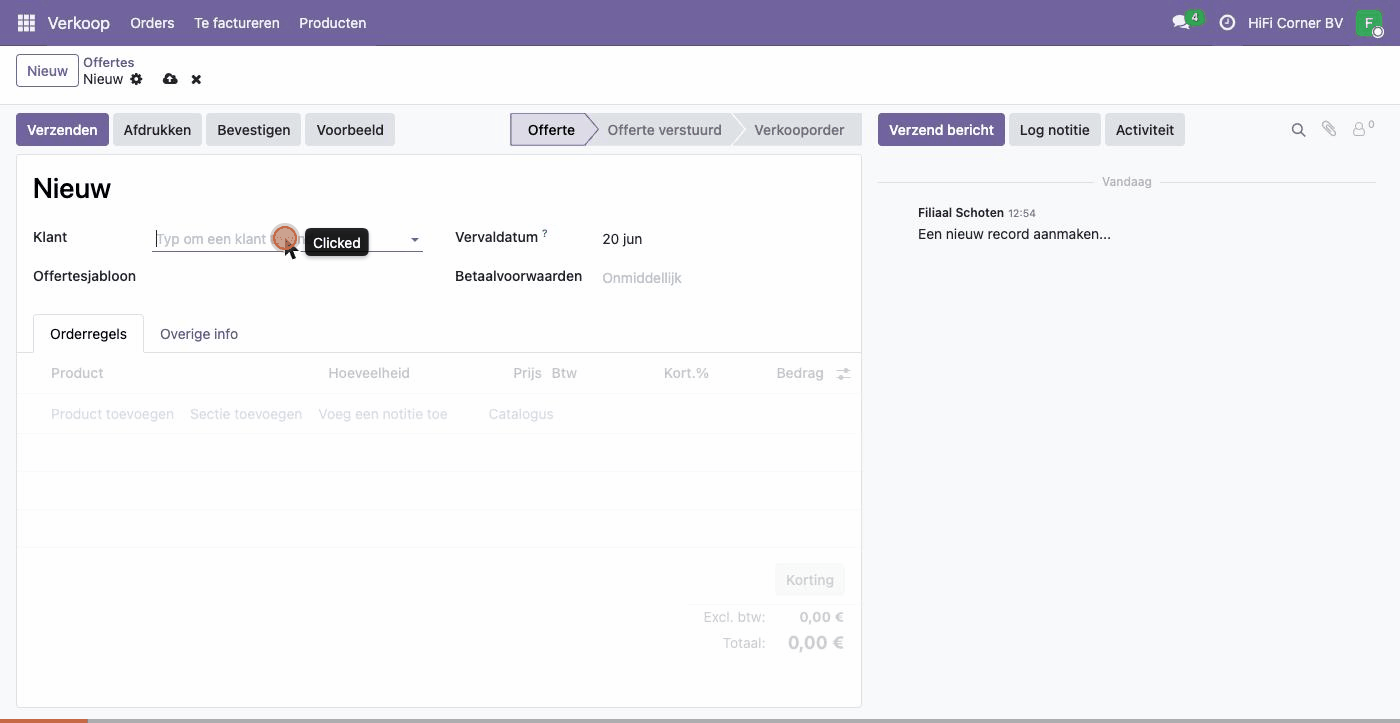1400x723 pixels.
Task: Open the conversations chat icon
Action: (1181, 22)
